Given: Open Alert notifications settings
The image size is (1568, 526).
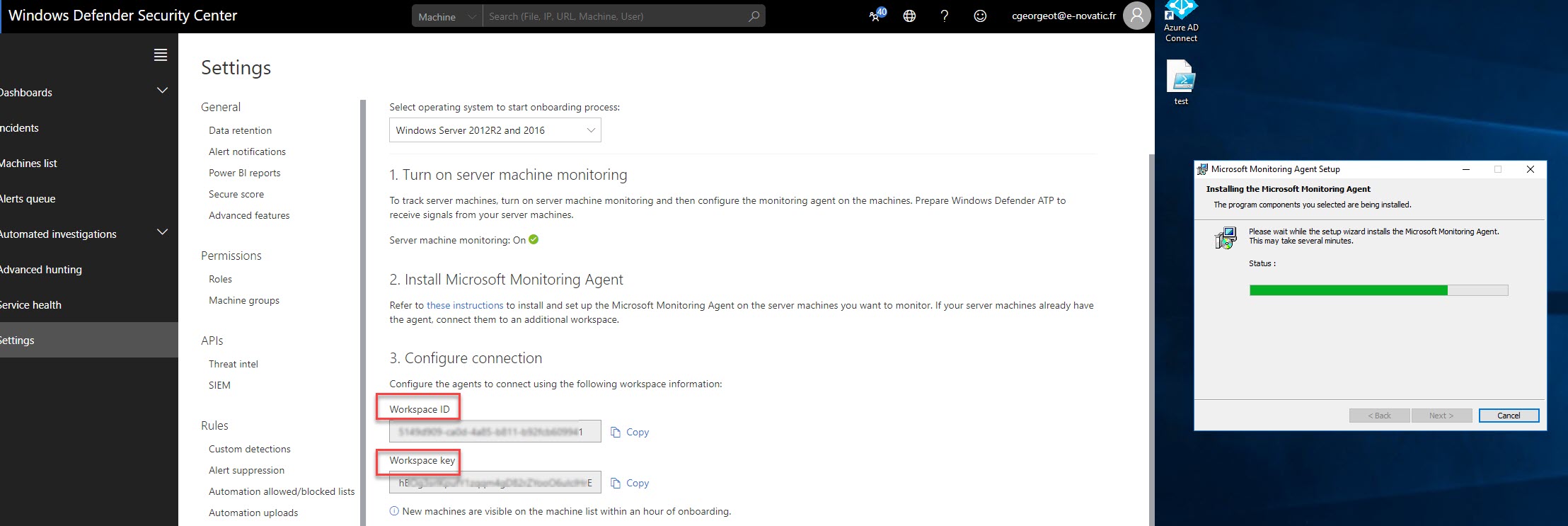Looking at the screenshot, I should point(247,151).
